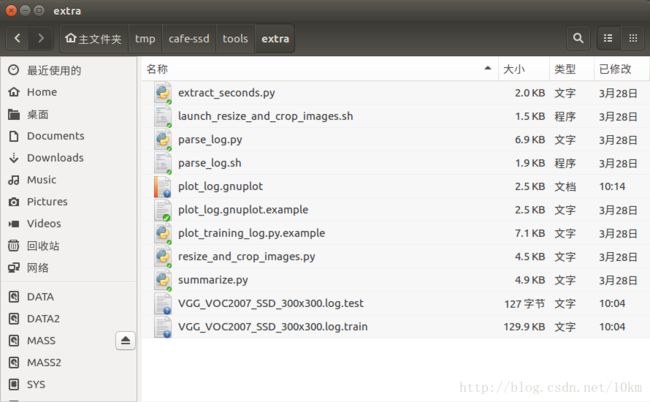Click the 10:14 modified time

[x=612, y=187]
